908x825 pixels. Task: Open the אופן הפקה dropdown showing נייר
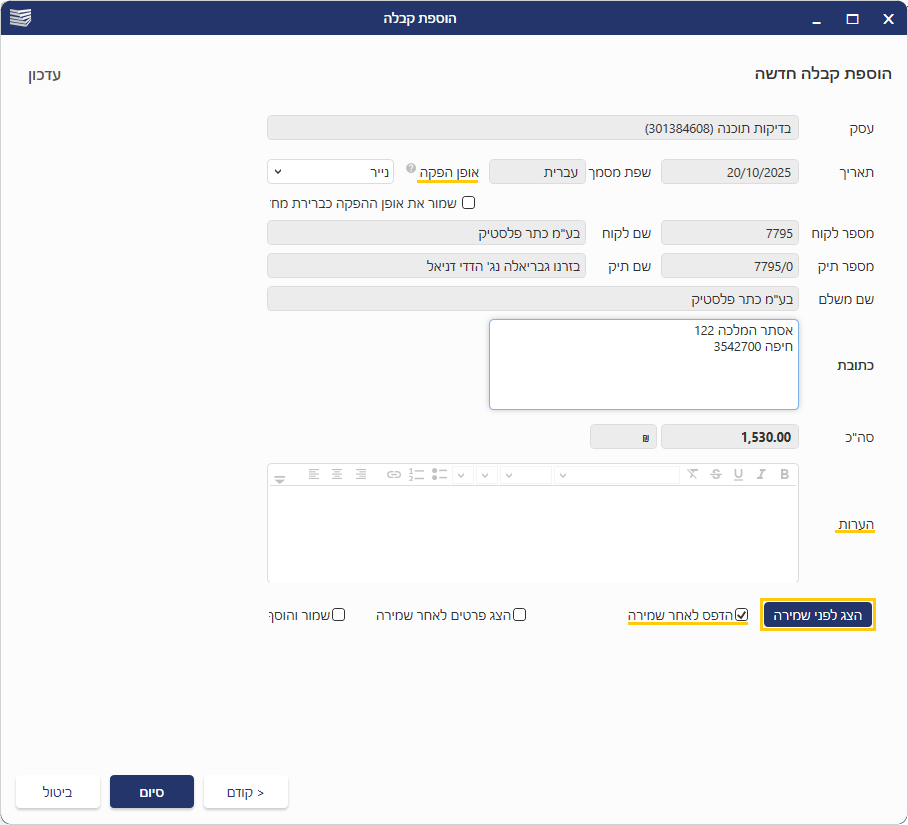pos(330,172)
